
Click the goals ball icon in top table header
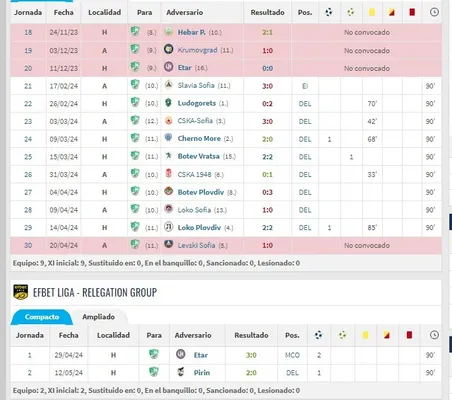click(329, 12)
